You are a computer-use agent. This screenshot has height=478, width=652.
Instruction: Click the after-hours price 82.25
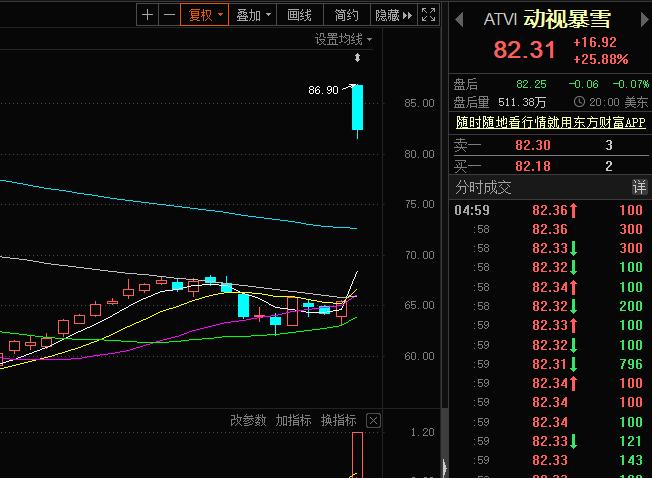click(x=531, y=84)
